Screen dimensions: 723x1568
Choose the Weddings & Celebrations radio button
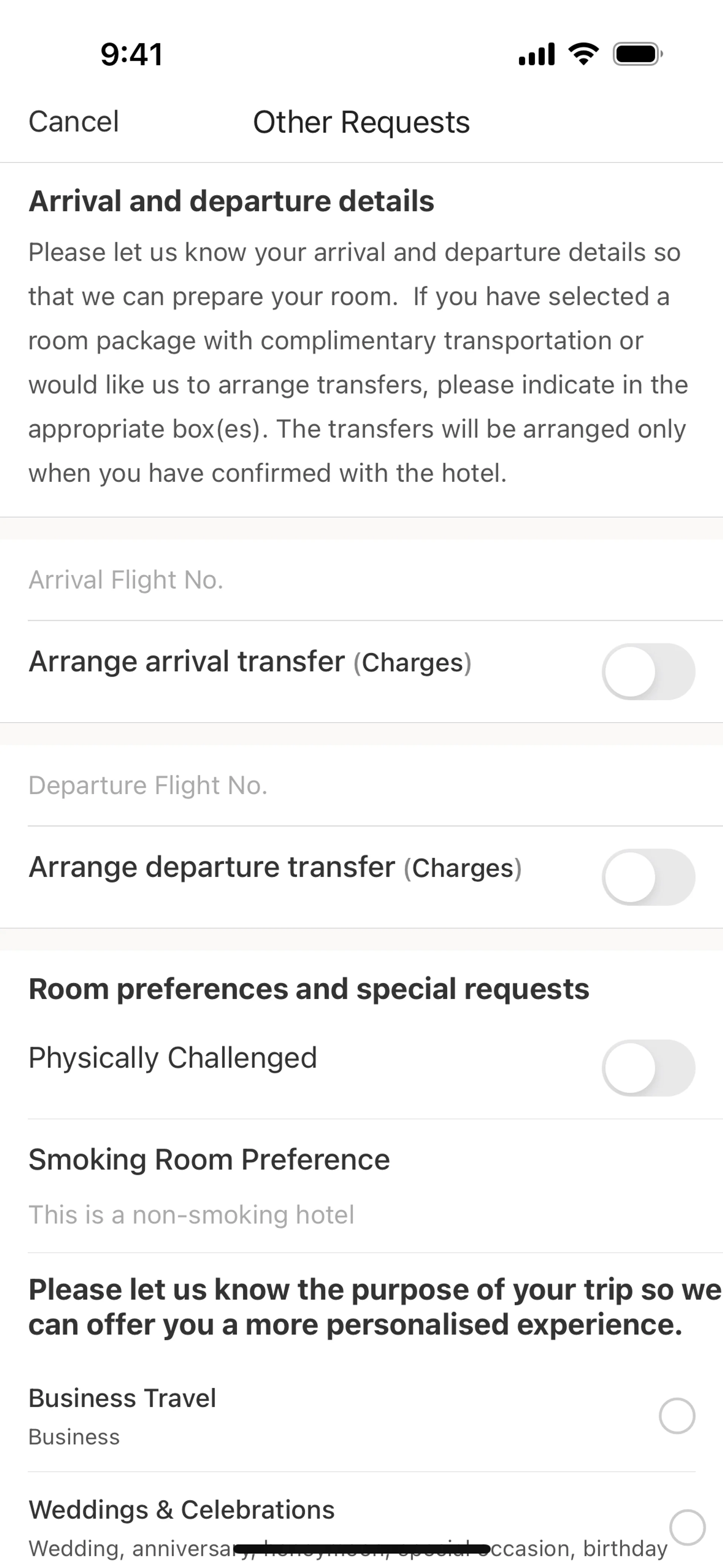tap(687, 1527)
